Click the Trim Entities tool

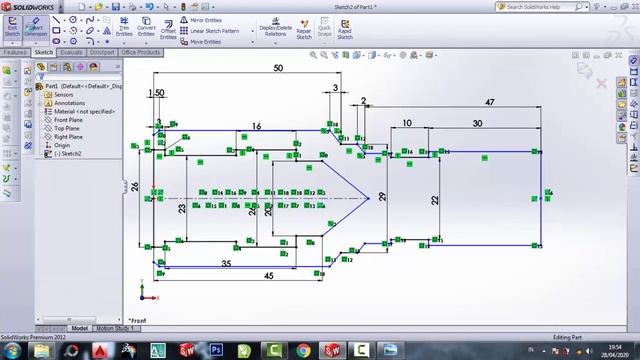tap(124, 27)
